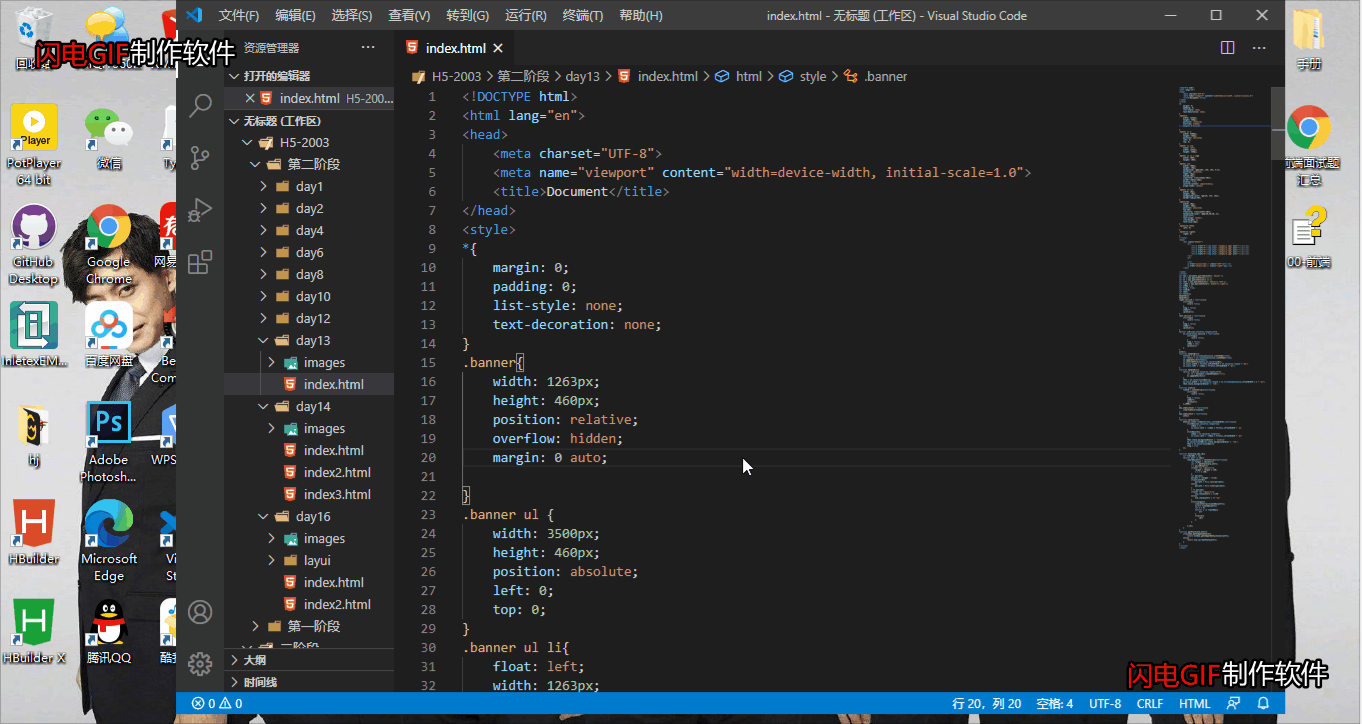Close the index.html editor tab
1362x724 pixels.
pyautogui.click(x=498, y=48)
